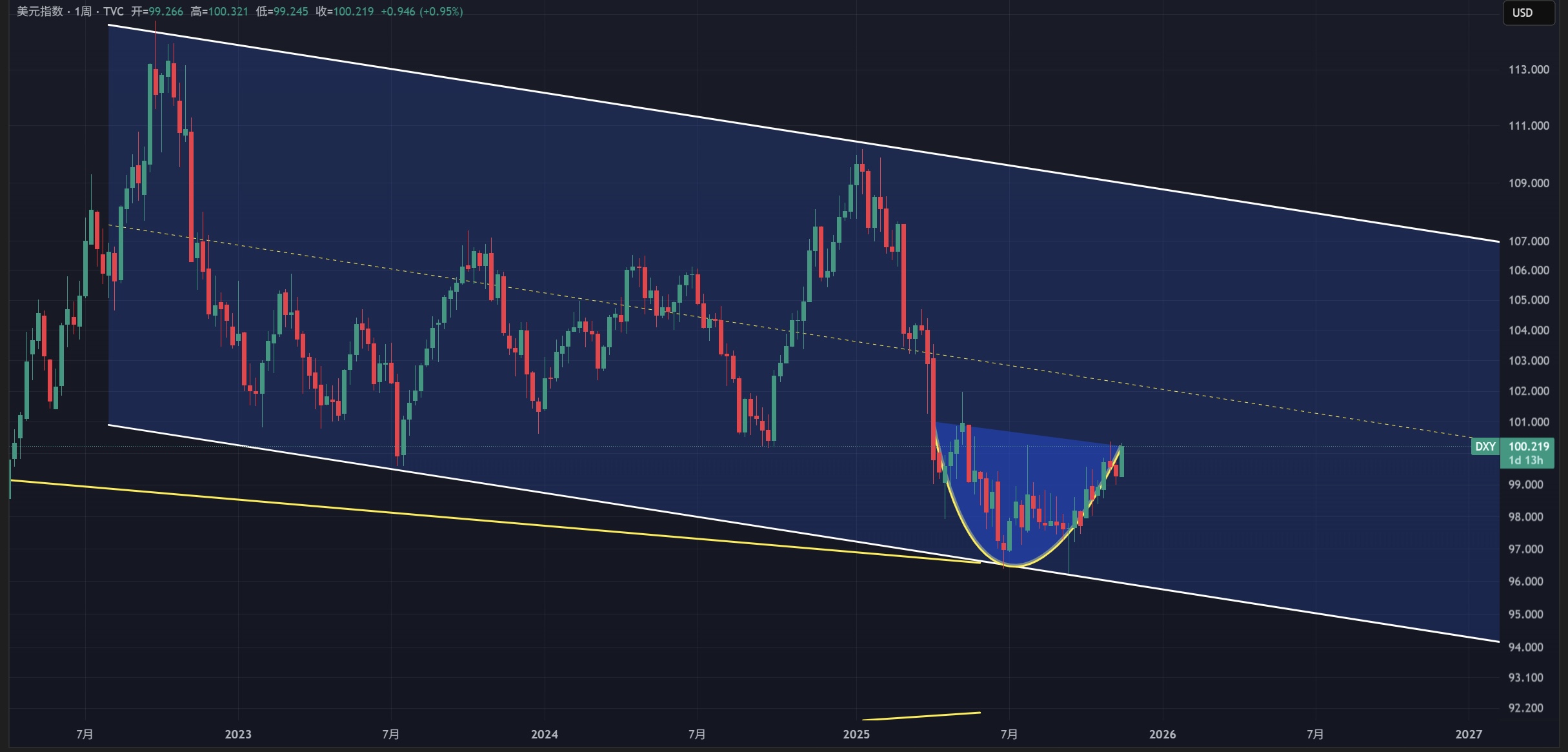
Task: Click the 107.000 price axis label
Action: [x=1528, y=241]
